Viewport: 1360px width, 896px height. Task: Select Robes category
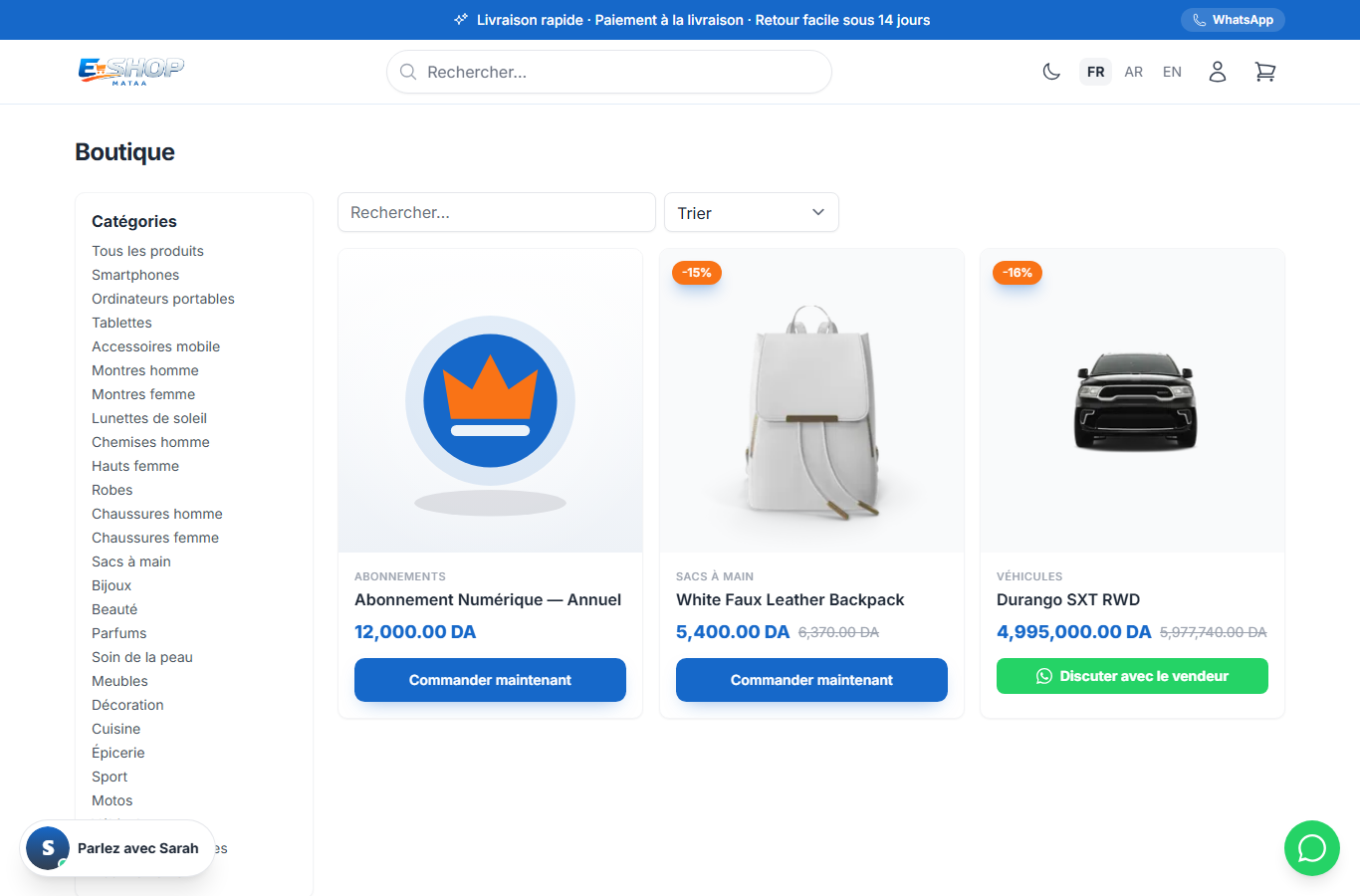tap(112, 490)
